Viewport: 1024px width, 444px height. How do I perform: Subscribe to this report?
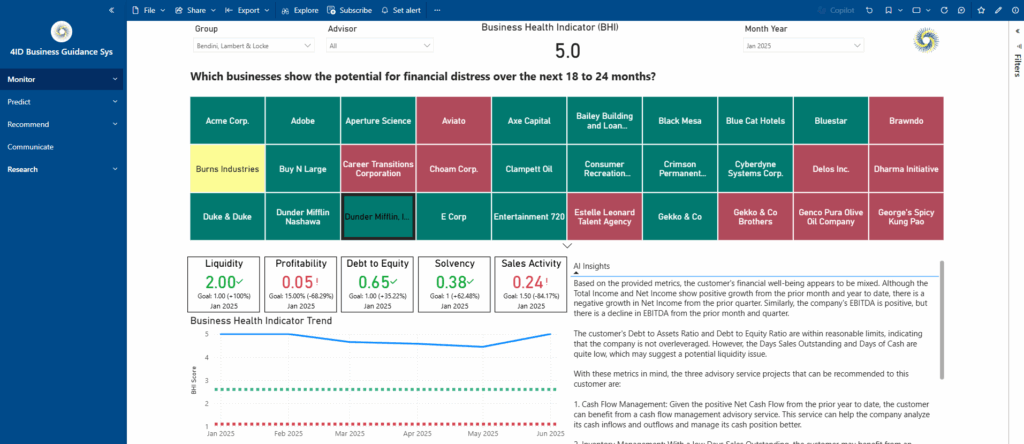pos(349,10)
